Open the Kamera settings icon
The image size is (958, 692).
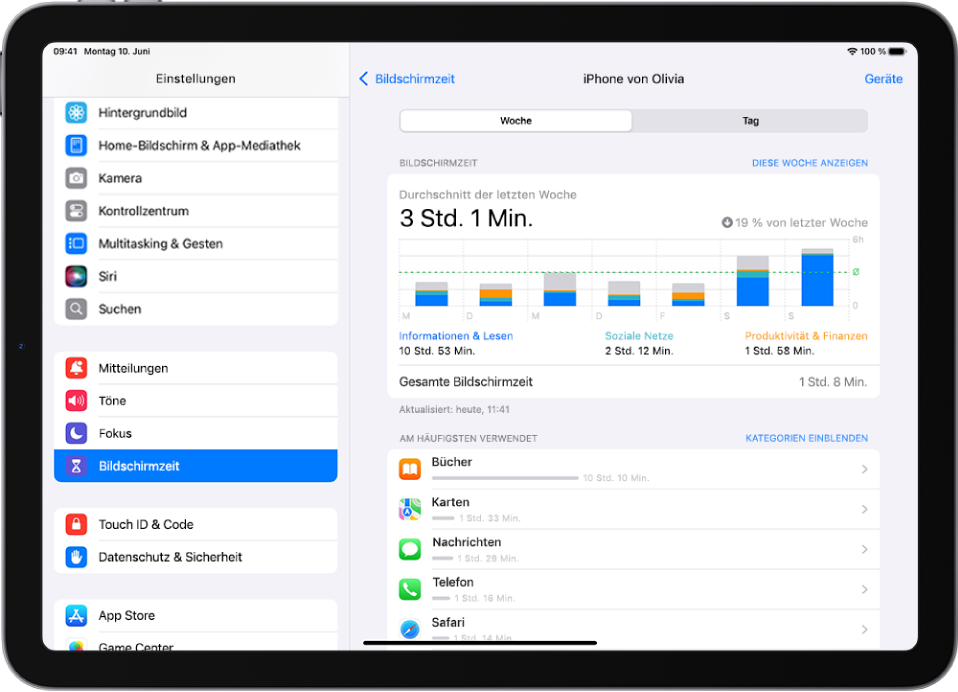point(76,177)
